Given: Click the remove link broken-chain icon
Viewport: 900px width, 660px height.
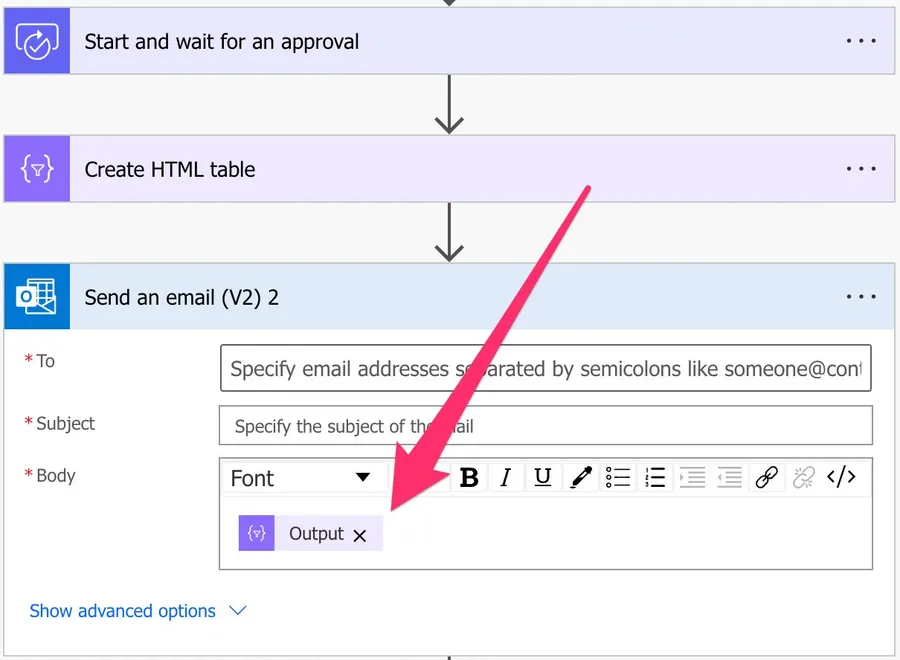Looking at the screenshot, I should coord(803,478).
